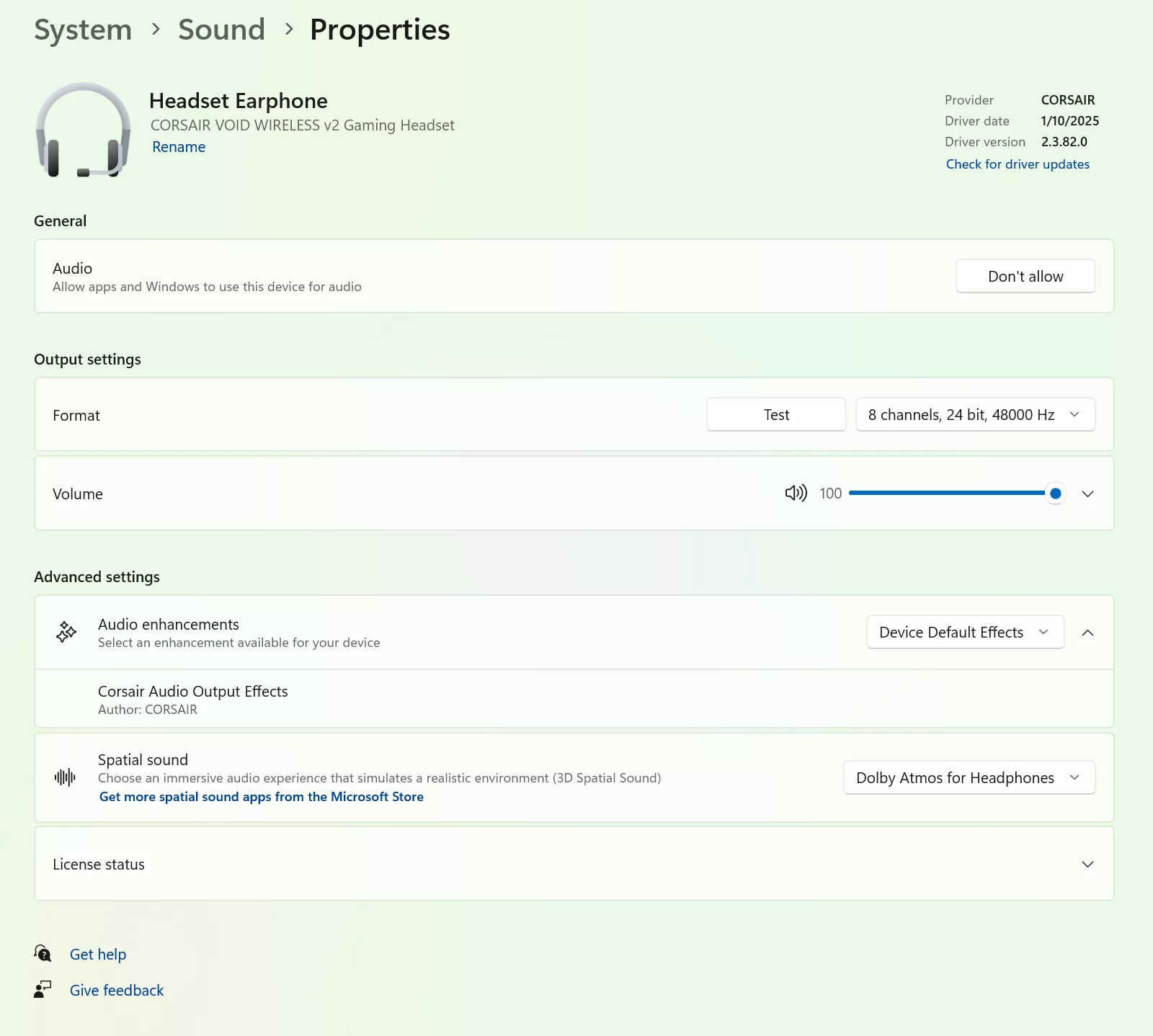Image resolution: width=1153 pixels, height=1036 pixels.
Task: Click CORSAIR VOID WIRELESS v2 Gaming Headset text
Action: pyautogui.click(x=303, y=125)
